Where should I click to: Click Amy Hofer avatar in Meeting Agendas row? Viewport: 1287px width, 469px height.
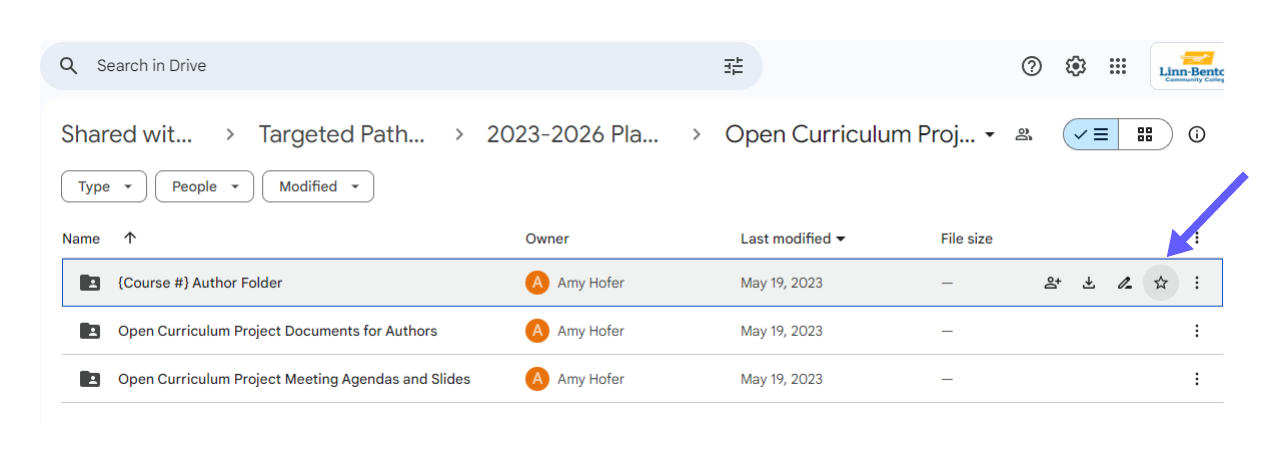[x=537, y=379]
